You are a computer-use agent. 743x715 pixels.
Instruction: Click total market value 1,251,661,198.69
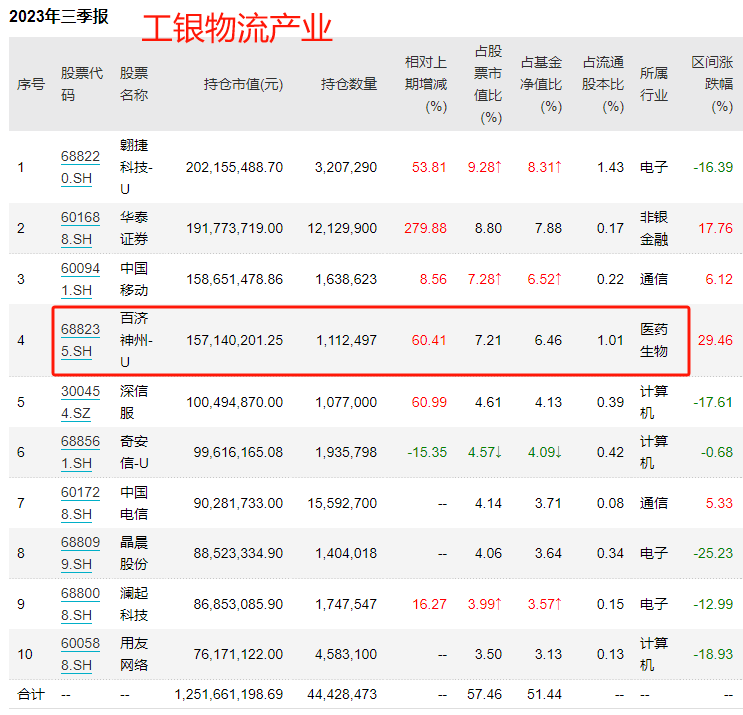coord(228,695)
